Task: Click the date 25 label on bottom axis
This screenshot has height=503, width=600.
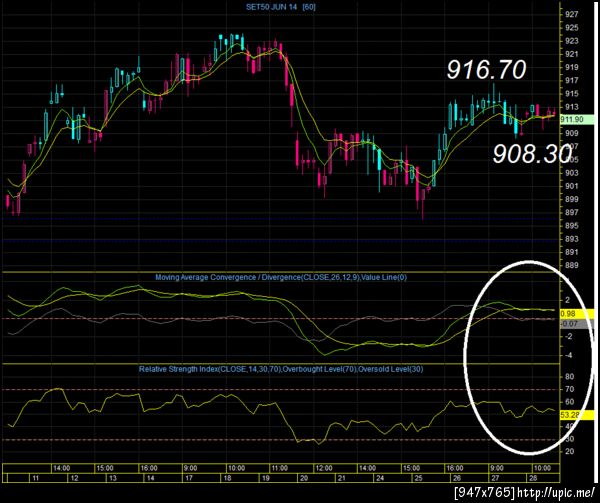Action: point(419,478)
